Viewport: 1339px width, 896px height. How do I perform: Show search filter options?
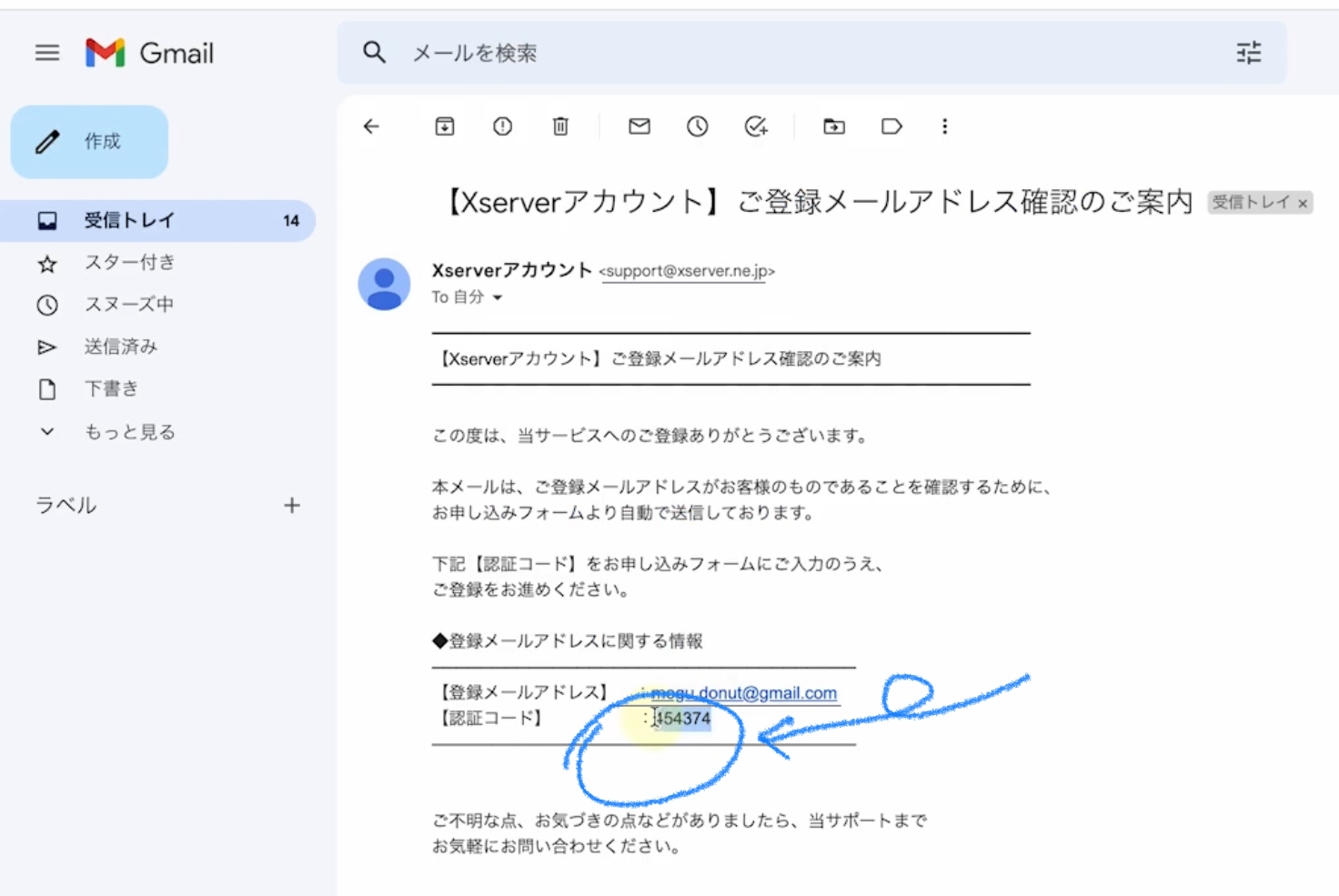(x=1249, y=53)
